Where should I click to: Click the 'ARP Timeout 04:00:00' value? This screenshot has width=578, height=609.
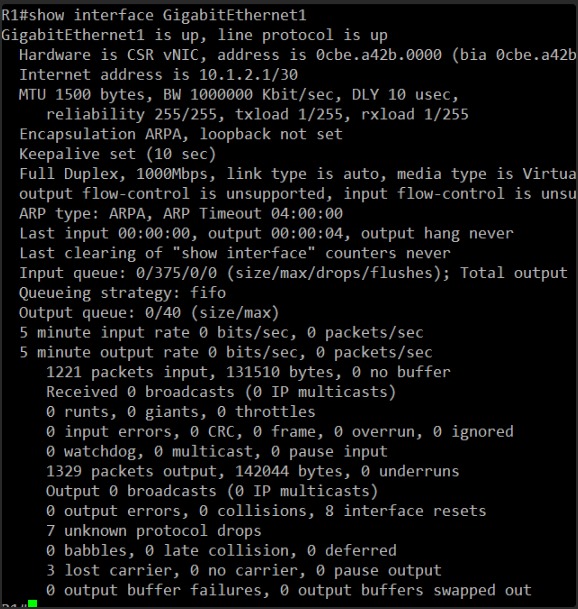[253, 213]
